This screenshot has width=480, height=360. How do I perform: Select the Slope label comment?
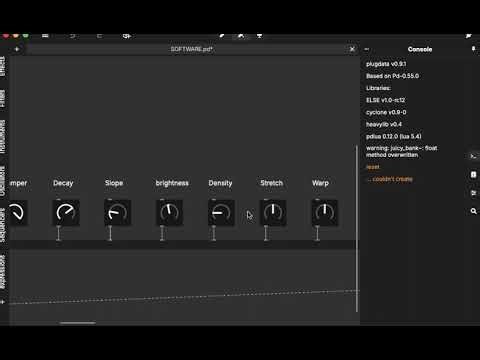114,183
